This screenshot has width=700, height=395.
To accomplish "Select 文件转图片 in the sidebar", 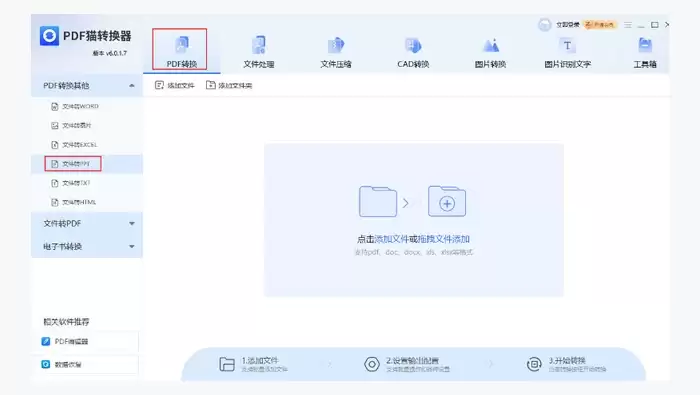I will [x=87, y=125].
